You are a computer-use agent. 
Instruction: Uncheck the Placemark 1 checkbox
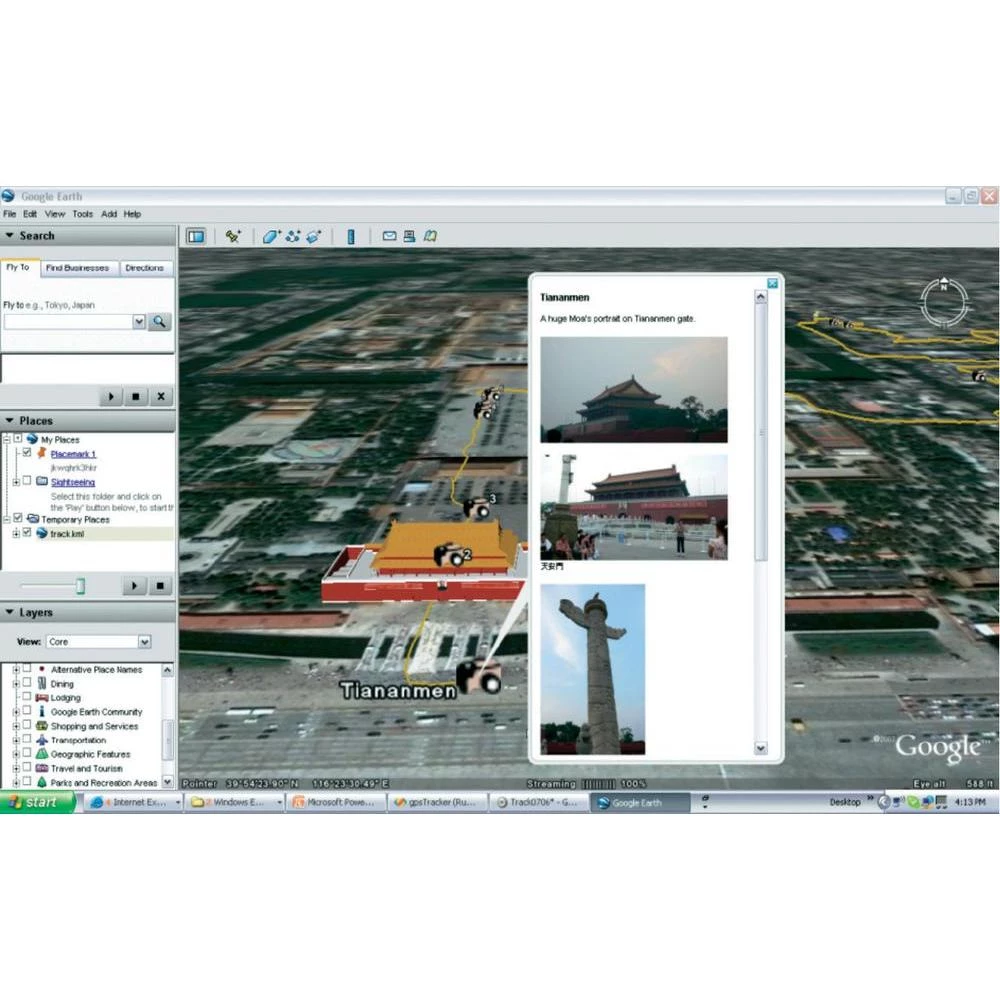click(x=27, y=454)
